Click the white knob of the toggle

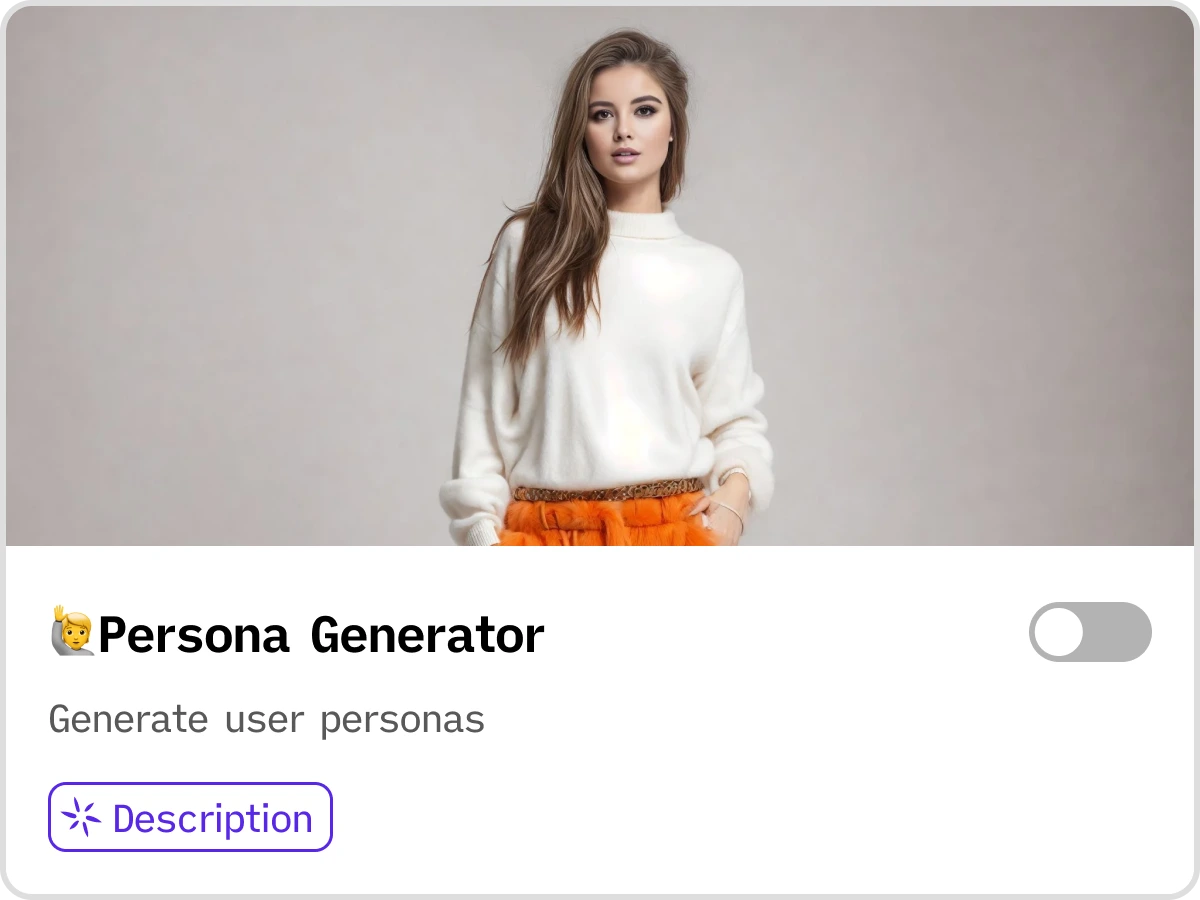click(1059, 632)
